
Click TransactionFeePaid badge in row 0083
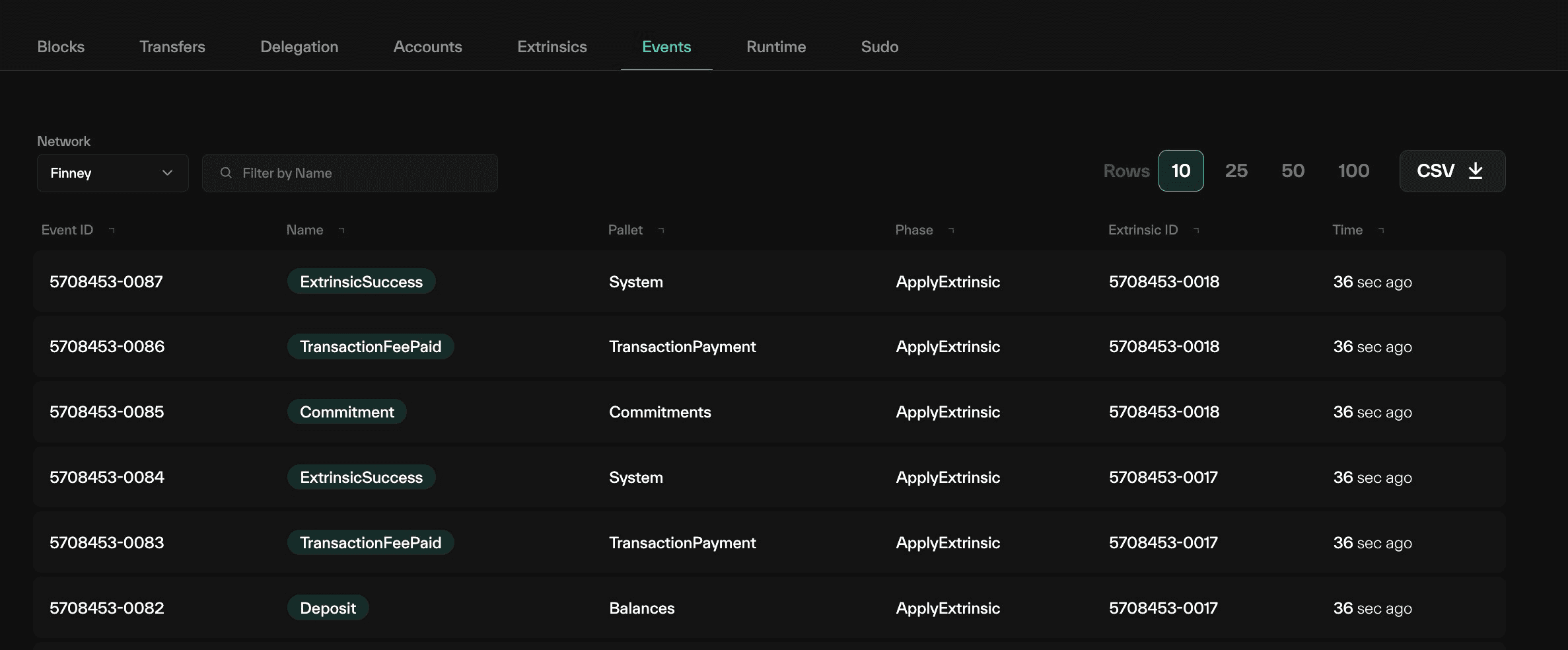click(x=371, y=542)
